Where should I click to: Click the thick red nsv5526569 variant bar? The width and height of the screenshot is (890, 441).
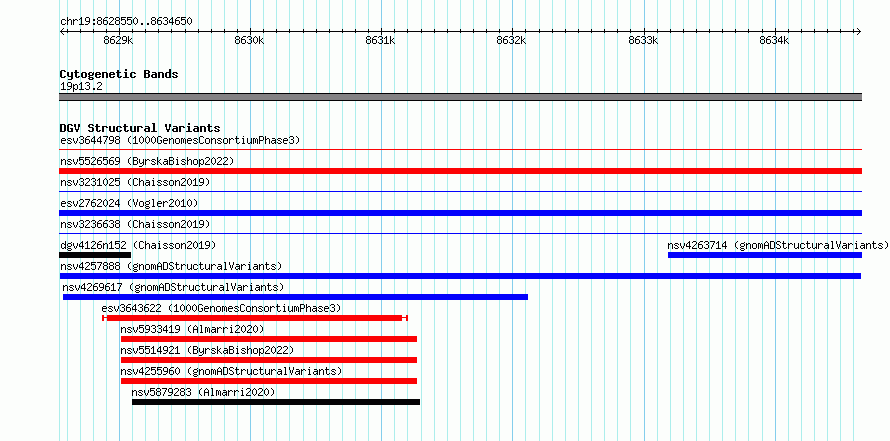pos(460,171)
